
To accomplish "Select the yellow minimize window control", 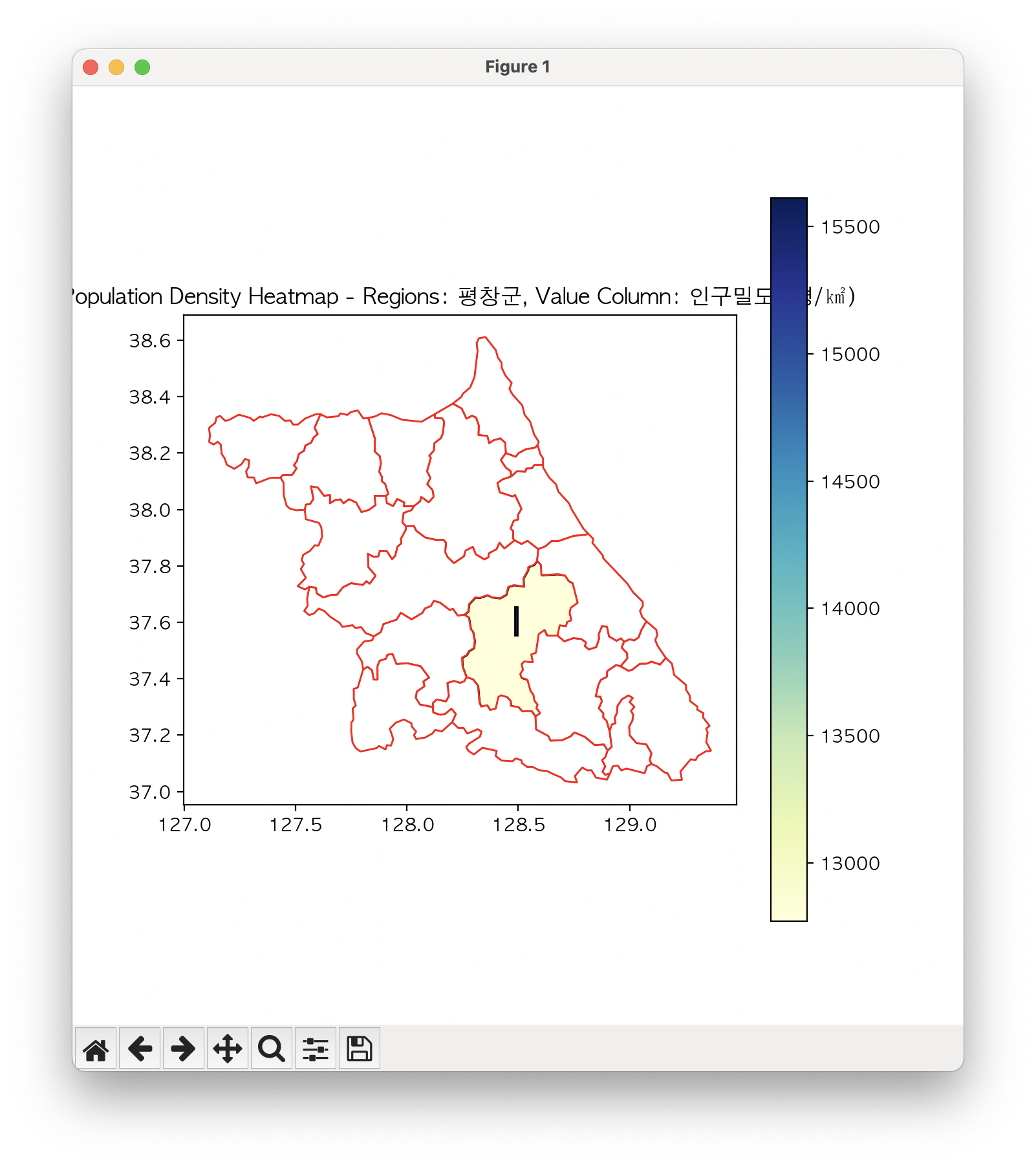I will coord(116,67).
